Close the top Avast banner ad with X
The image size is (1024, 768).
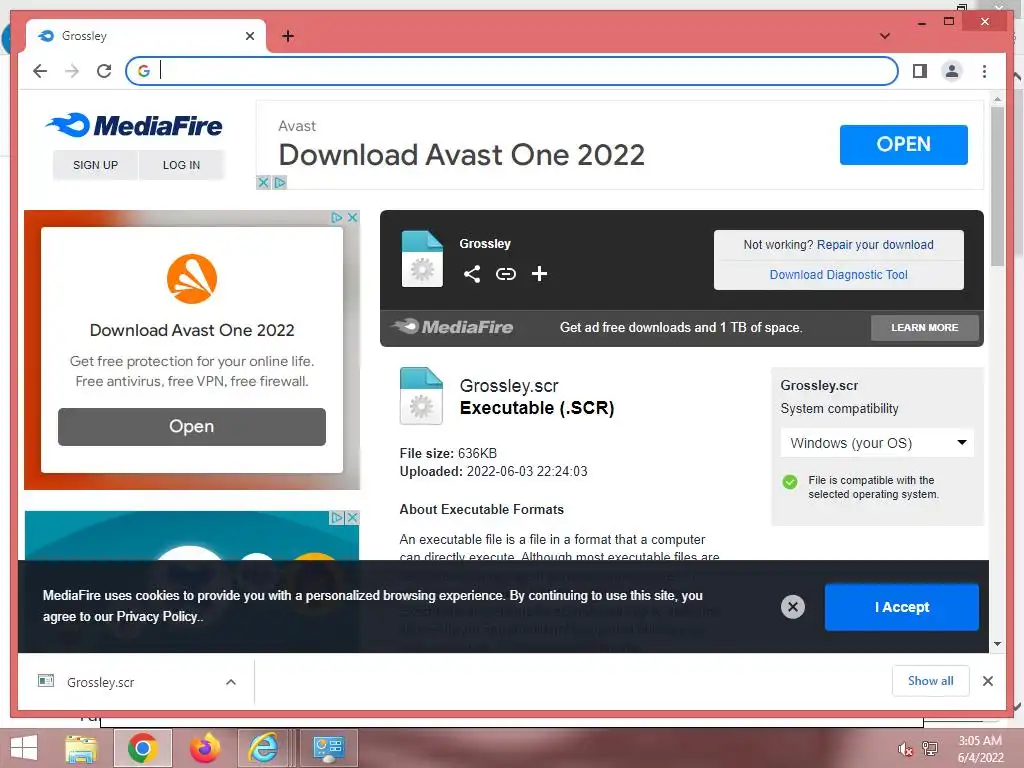[x=263, y=183]
